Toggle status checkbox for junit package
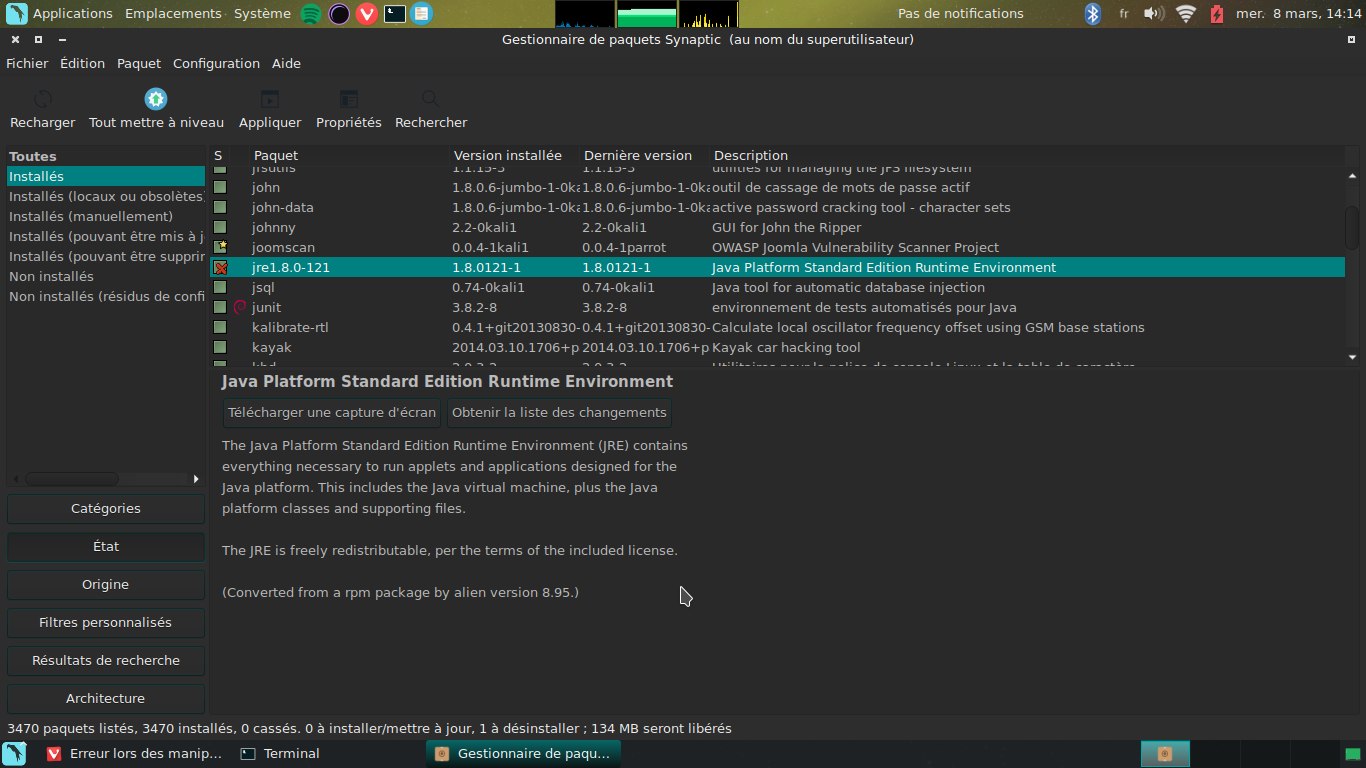 [220, 307]
